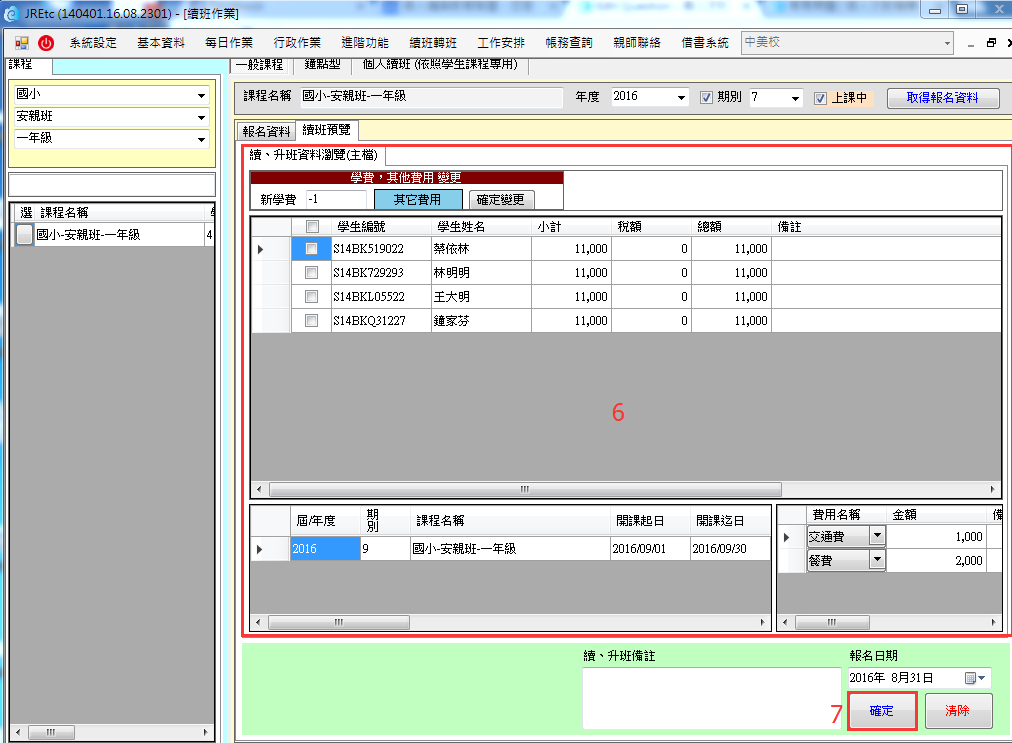The width and height of the screenshot is (1012, 743).
Task: Click the 確定 confirm button
Action: pyautogui.click(x=881, y=711)
